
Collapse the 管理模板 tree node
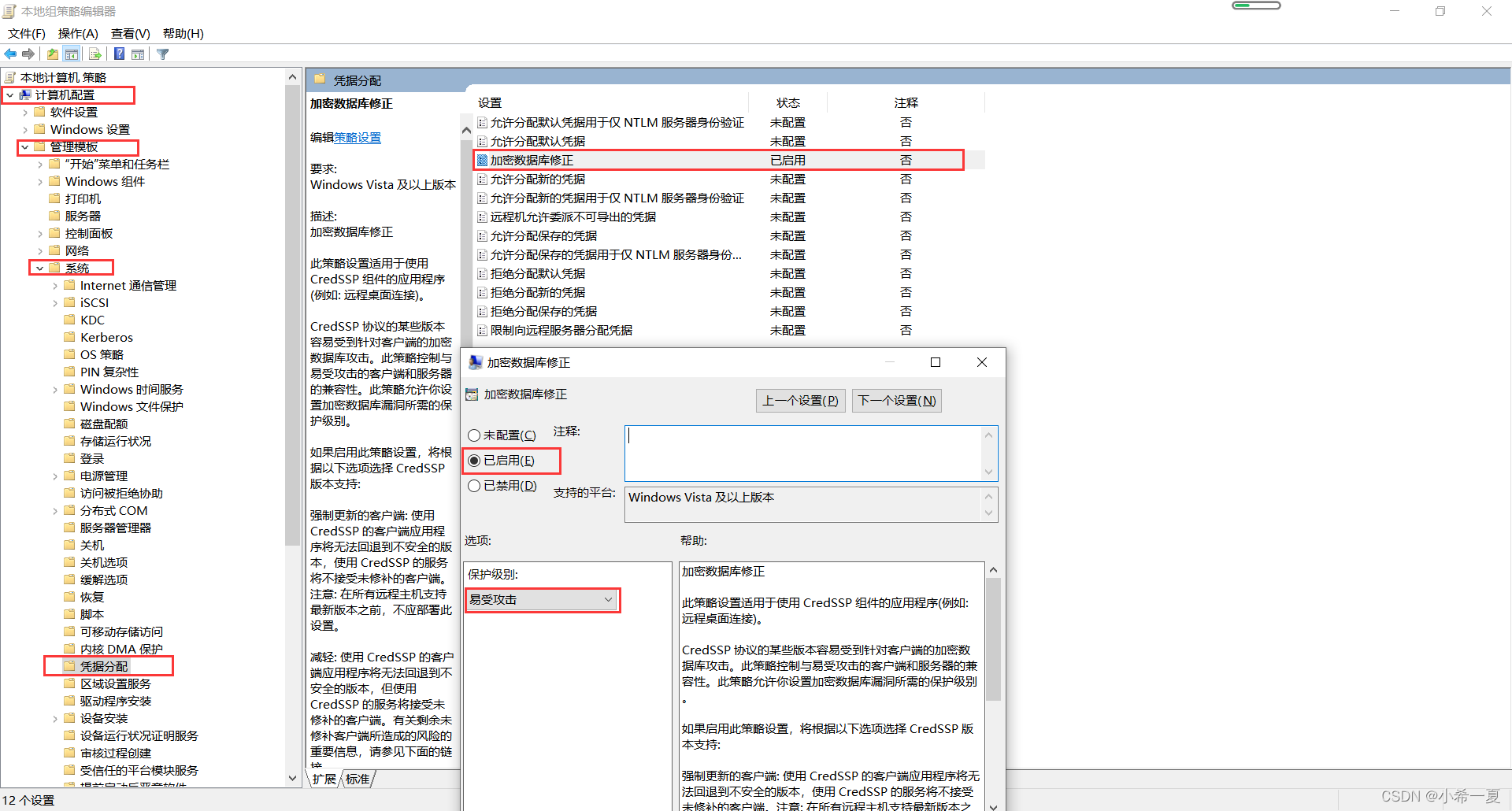pyautogui.click(x=24, y=147)
